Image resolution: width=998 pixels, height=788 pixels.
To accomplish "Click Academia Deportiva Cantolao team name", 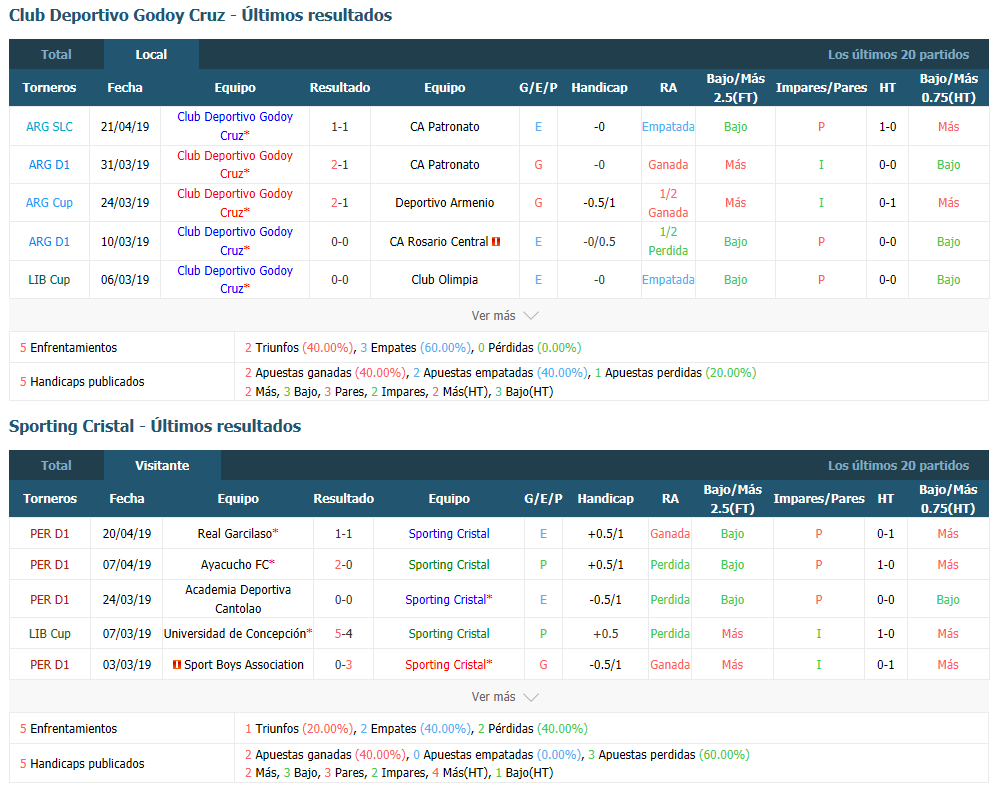I will click(238, 599).
